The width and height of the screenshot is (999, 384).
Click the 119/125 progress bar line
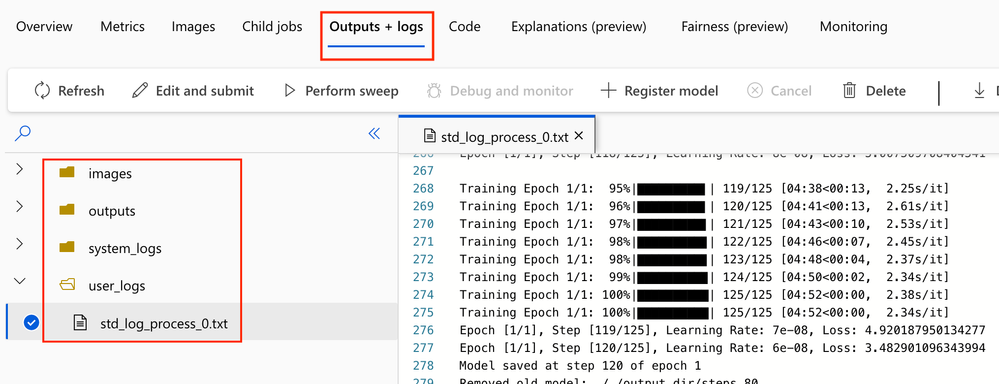click(704, 188)
